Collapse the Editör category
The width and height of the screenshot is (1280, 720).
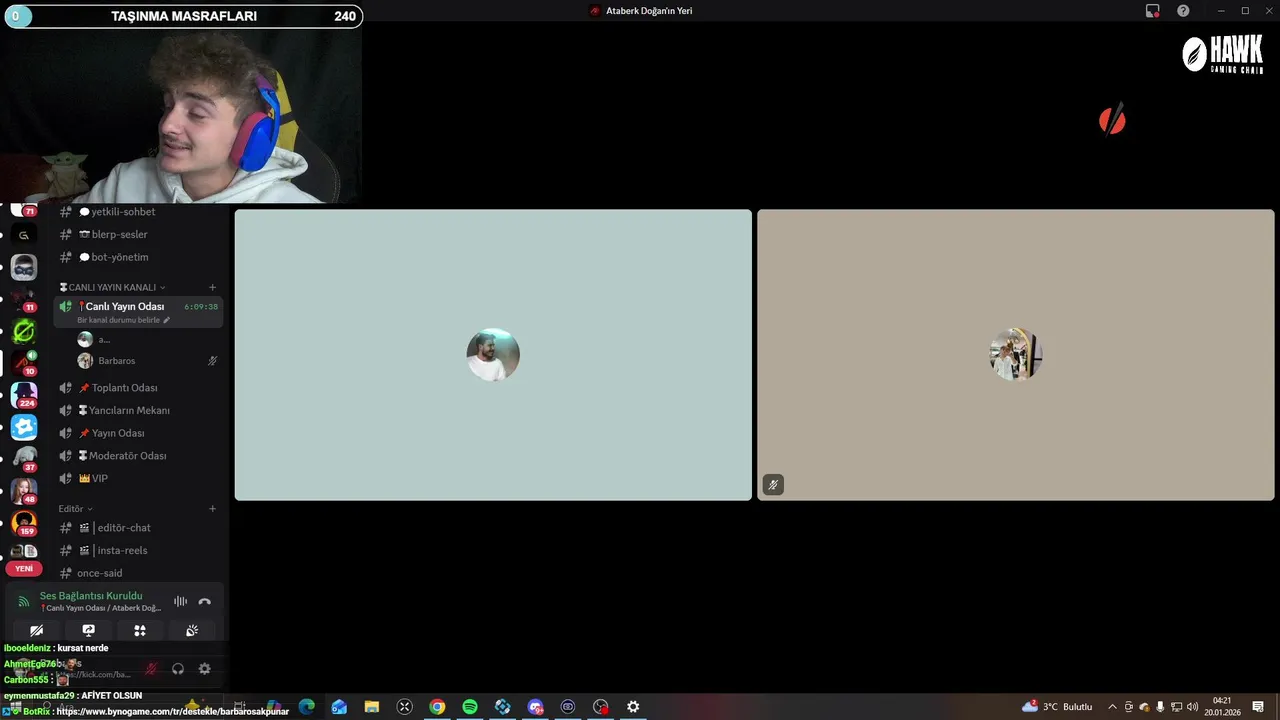coord(75,509)
